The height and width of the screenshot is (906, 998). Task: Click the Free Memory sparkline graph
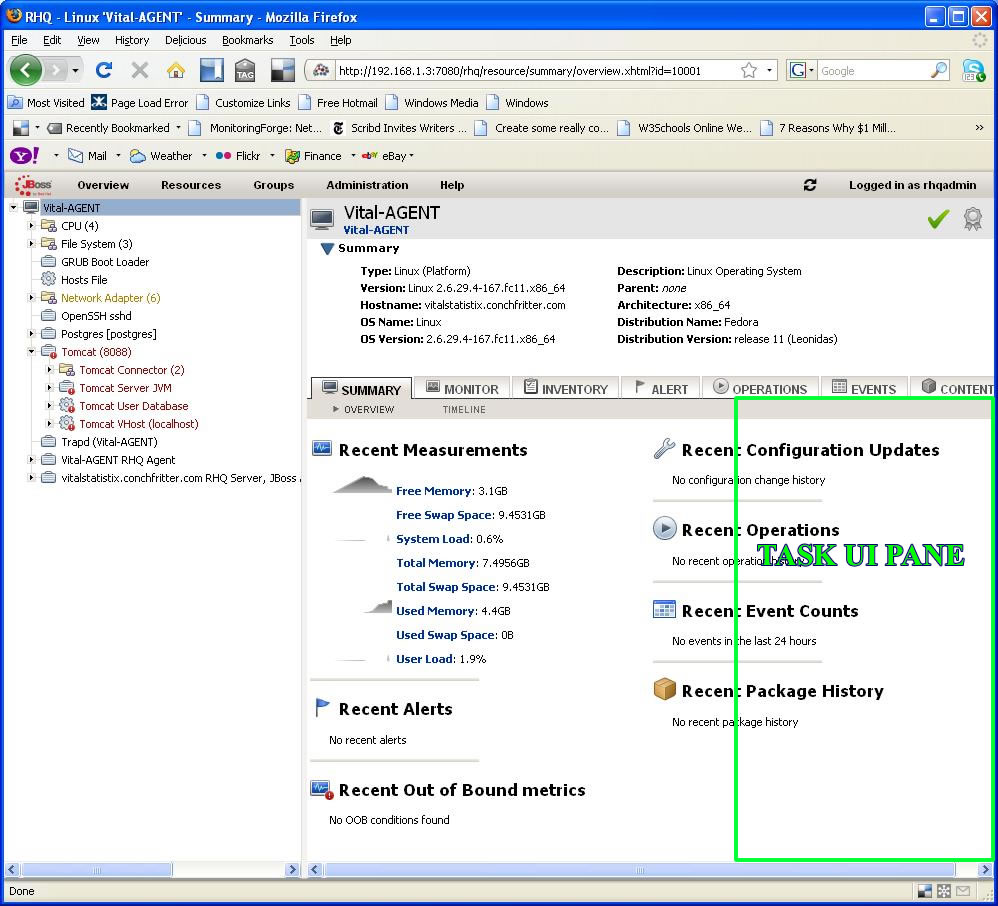pyautogui.click(x=361, y=485)
